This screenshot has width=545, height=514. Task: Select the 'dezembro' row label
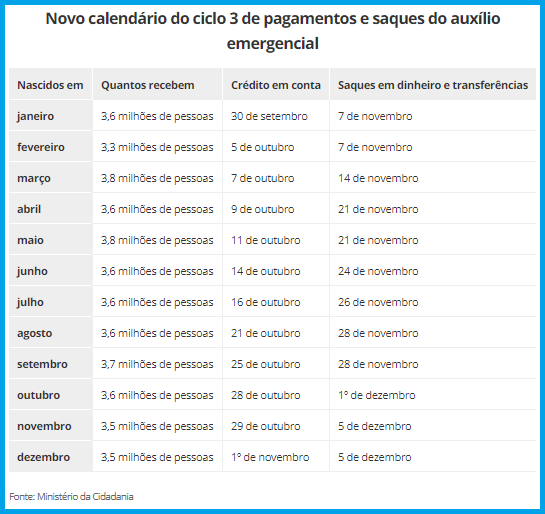pyautogui.click(x=44, y=457)
